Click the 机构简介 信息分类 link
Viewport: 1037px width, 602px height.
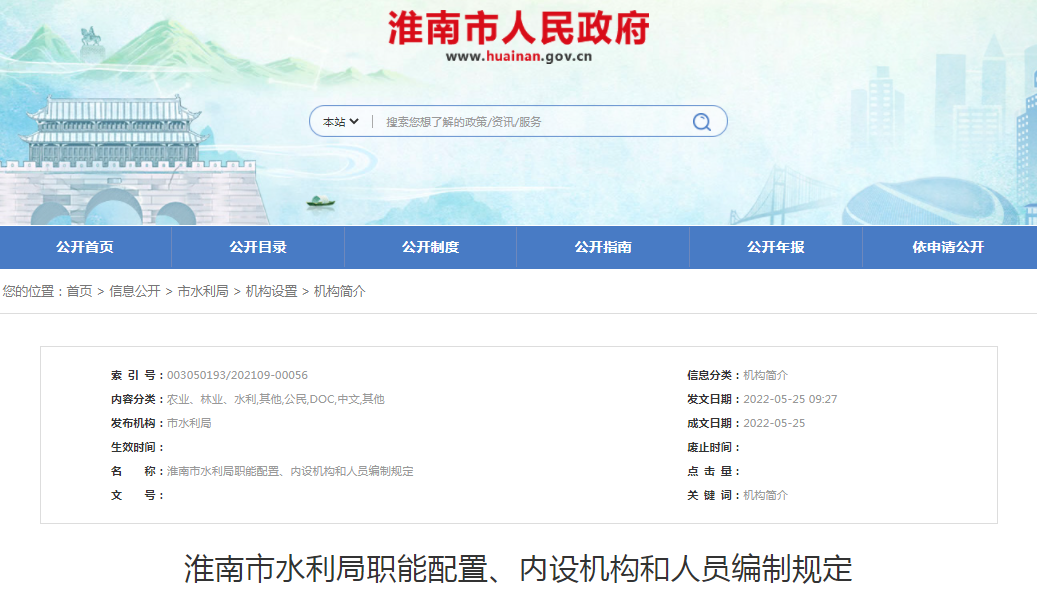coord(766,374)
